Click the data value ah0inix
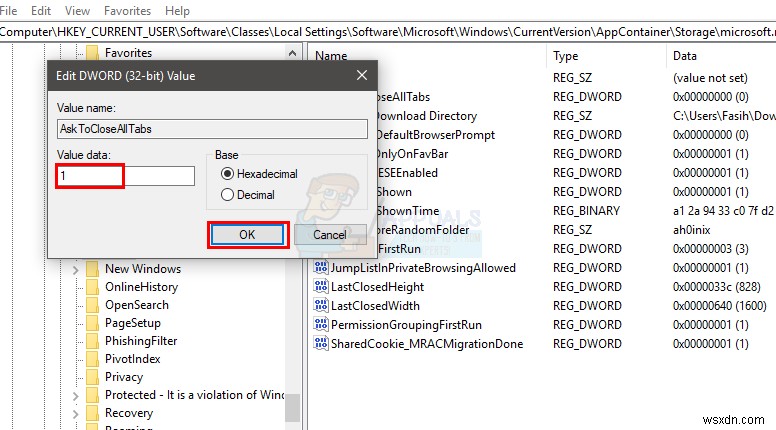Screen dimensions: 776x430 (691, 230)
